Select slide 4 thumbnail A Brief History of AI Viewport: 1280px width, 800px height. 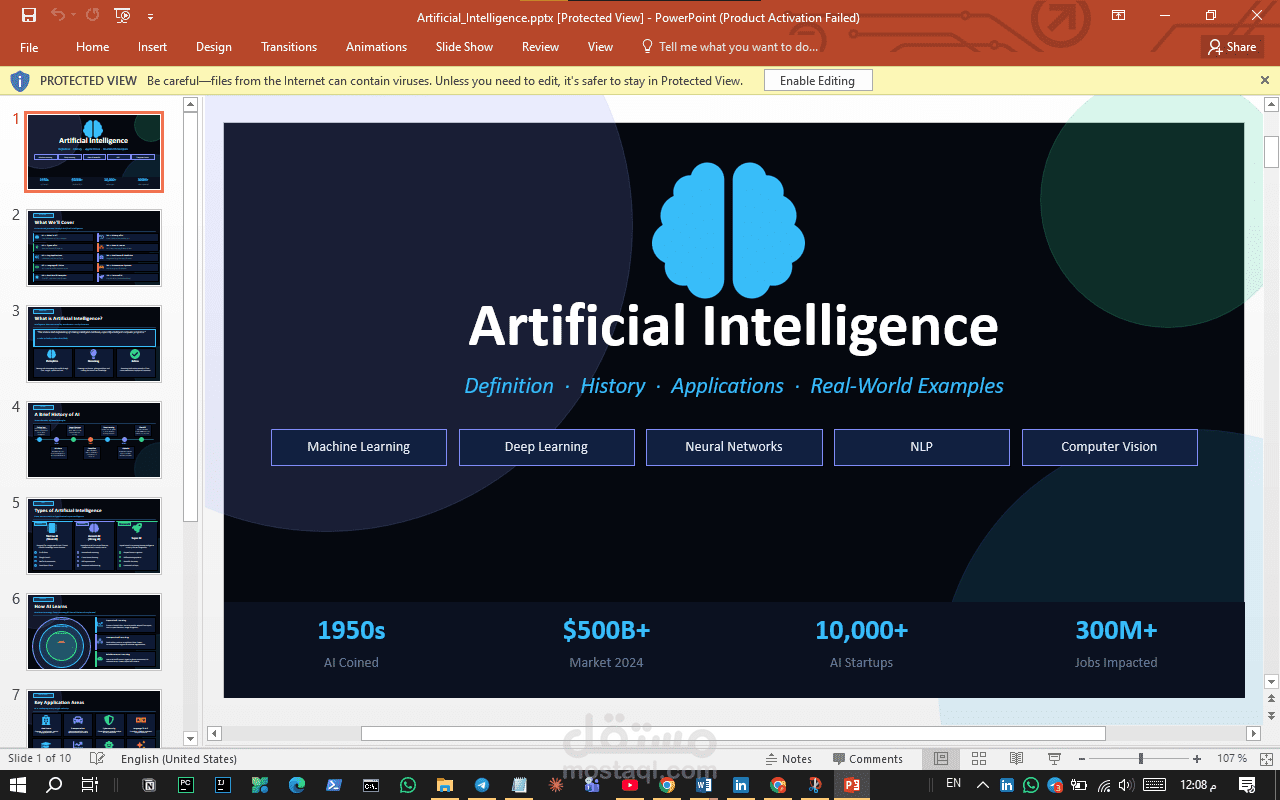(x=94, y=440)
